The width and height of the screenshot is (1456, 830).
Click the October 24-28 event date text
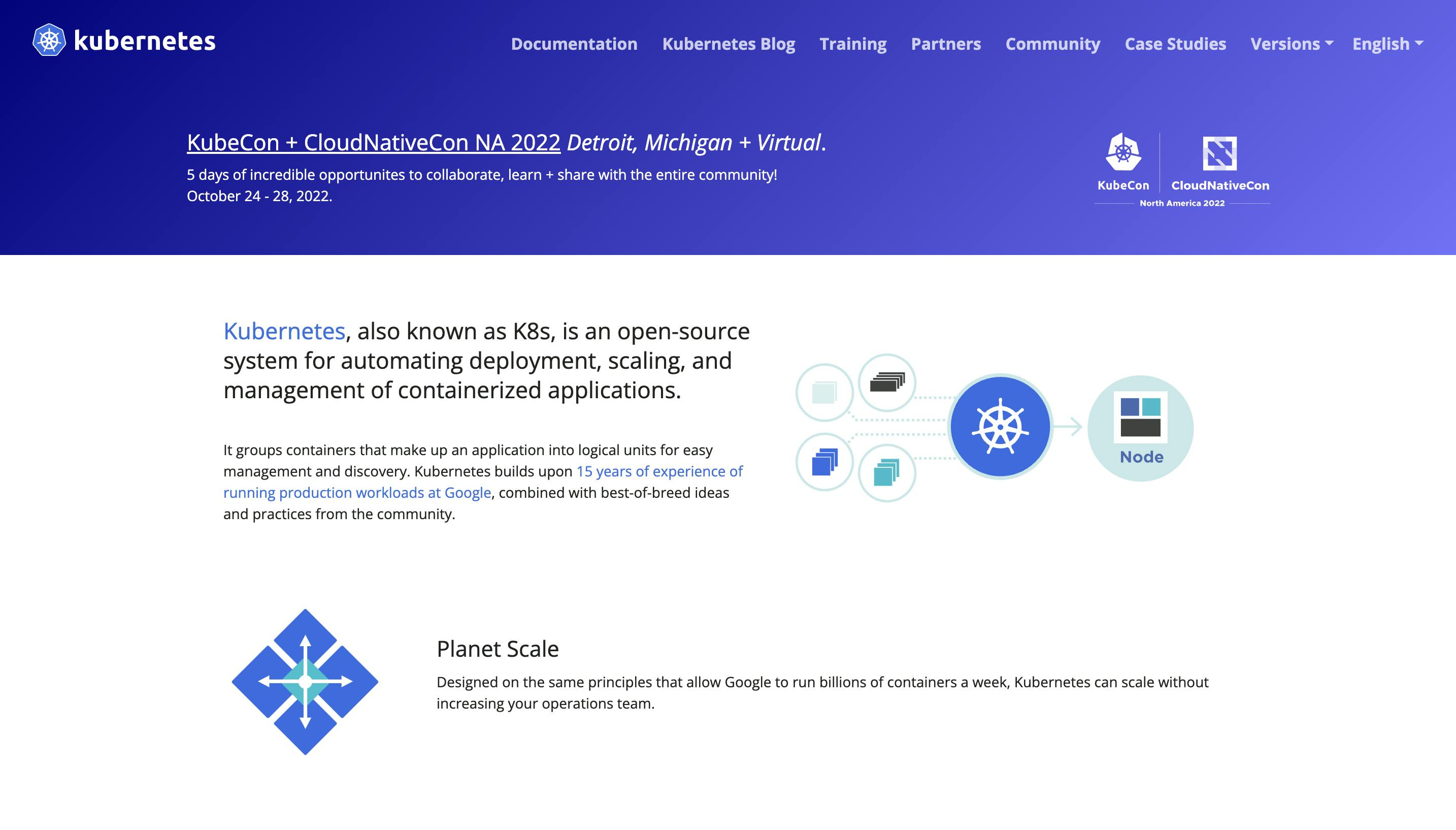tap(259, 195)
